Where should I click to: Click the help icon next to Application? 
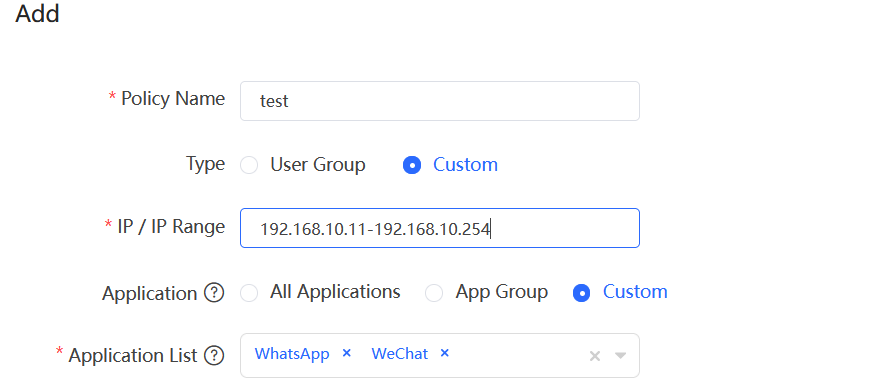tap(214, 293)
